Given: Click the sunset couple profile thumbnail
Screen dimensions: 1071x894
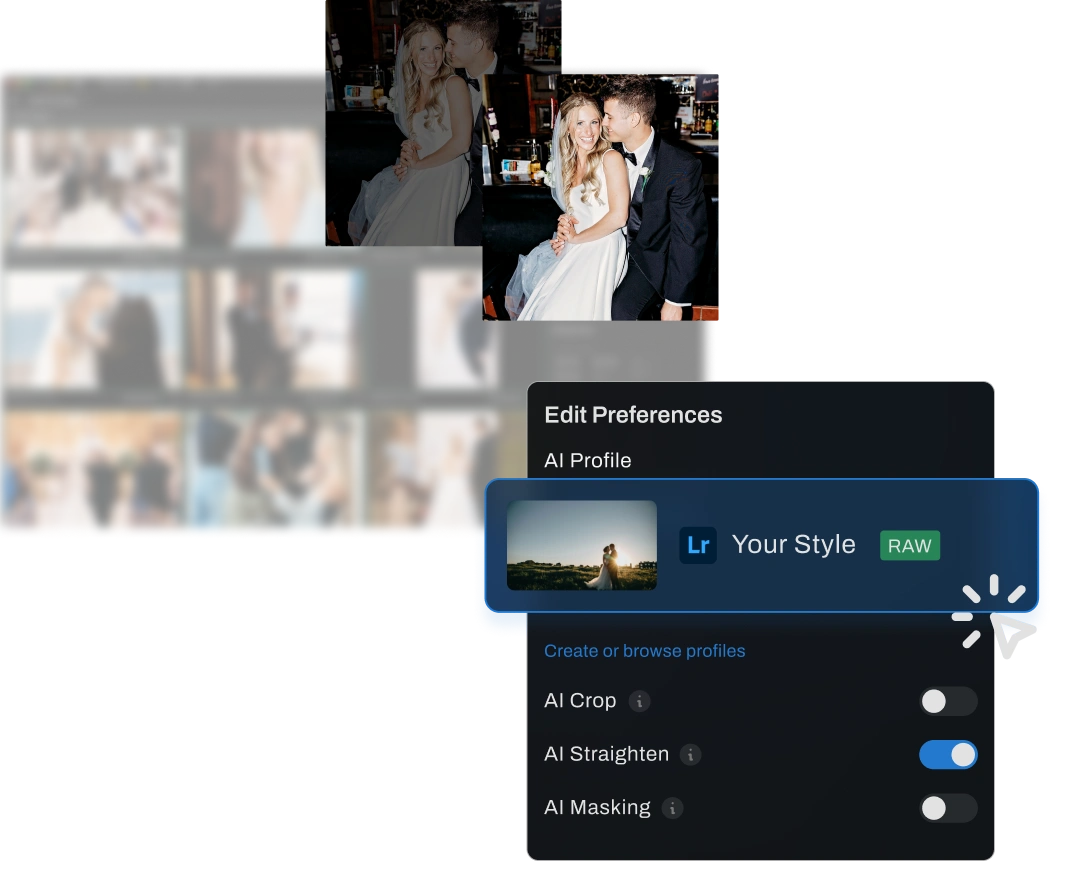Looking at the screenshot, I should point(581,545).
